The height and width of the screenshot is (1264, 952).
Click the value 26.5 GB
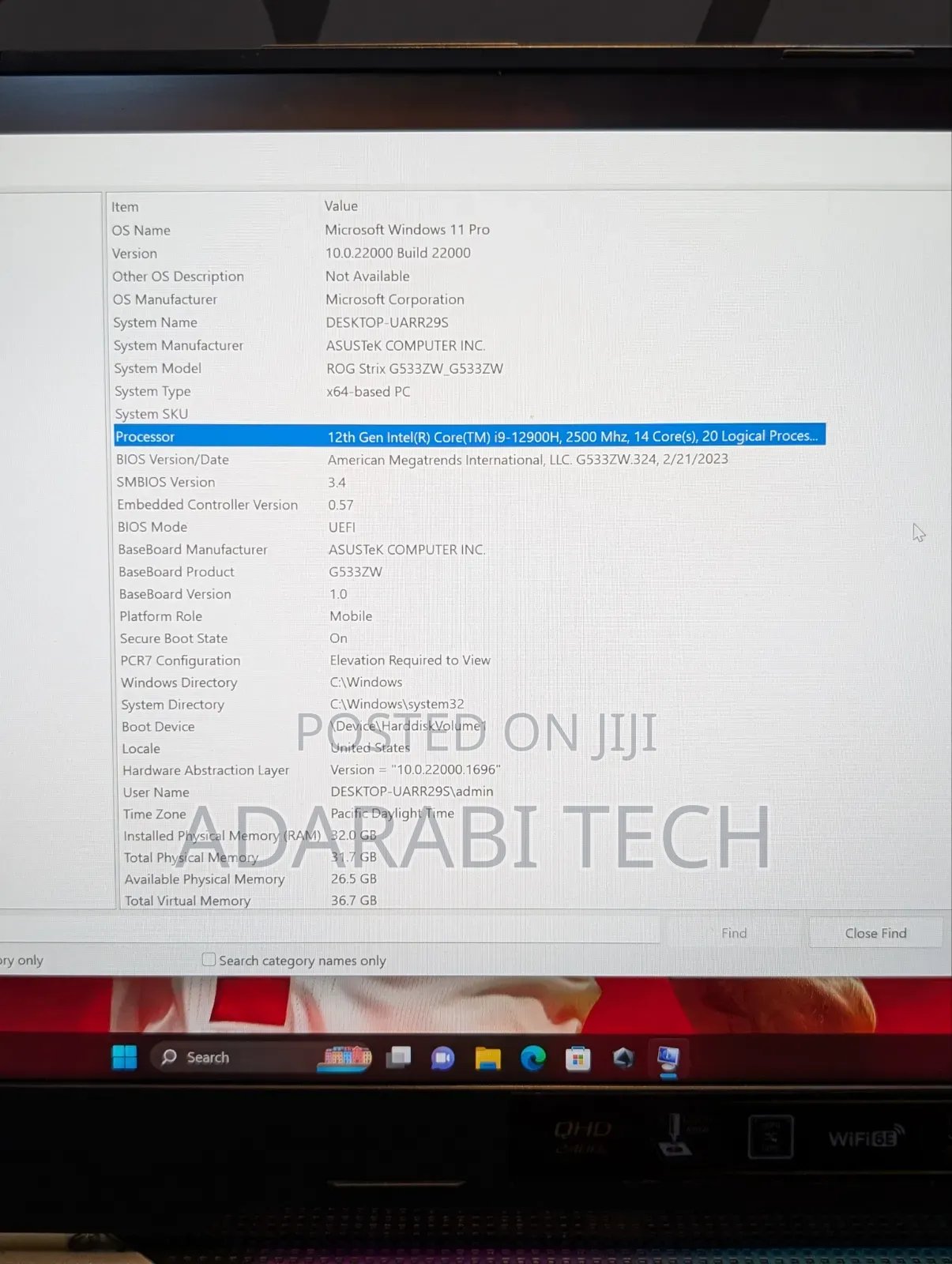353,878
